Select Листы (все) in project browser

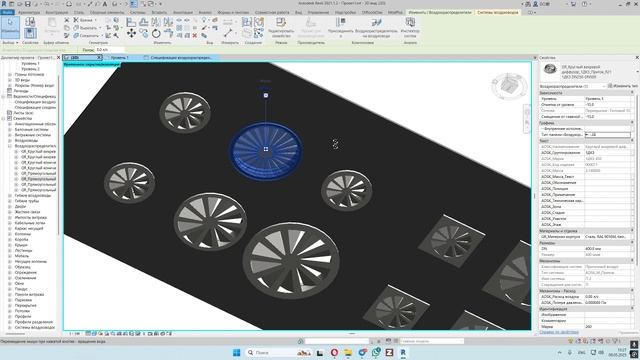coord(24,113)
